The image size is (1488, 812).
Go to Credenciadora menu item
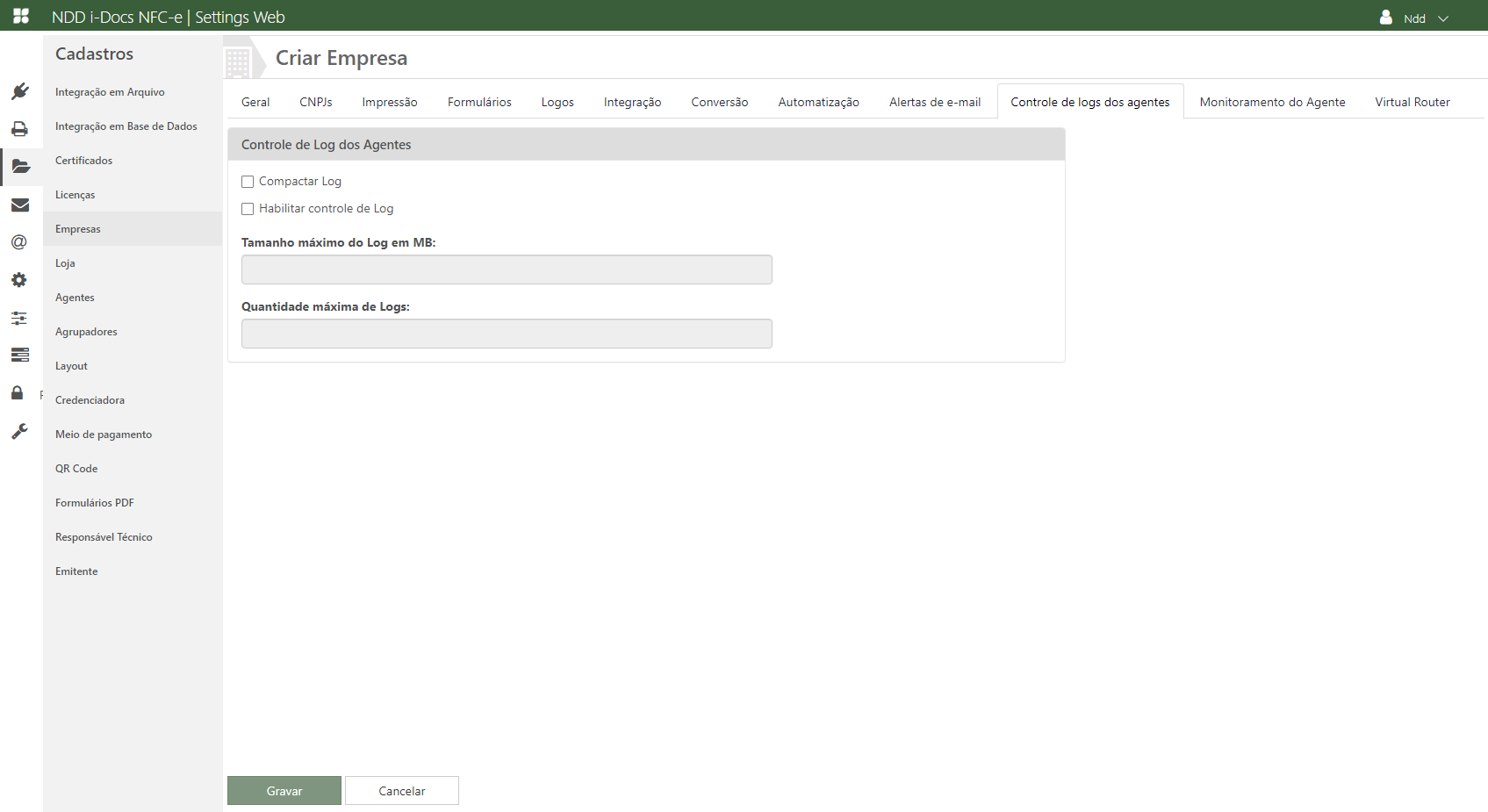tap(133, 400)
